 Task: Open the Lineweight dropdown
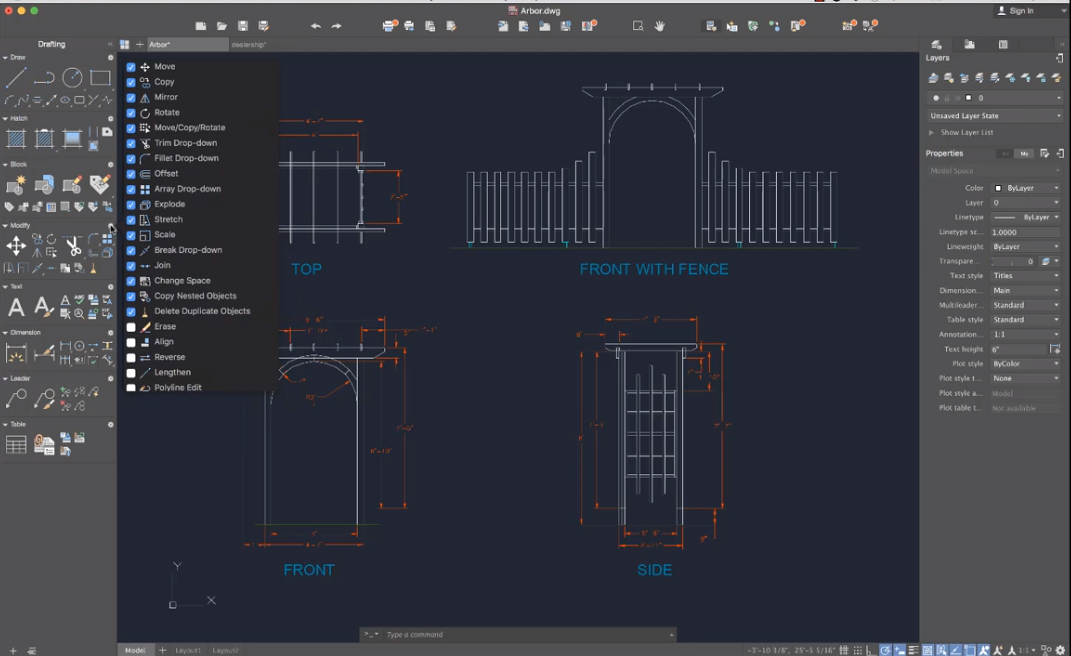1027,247
